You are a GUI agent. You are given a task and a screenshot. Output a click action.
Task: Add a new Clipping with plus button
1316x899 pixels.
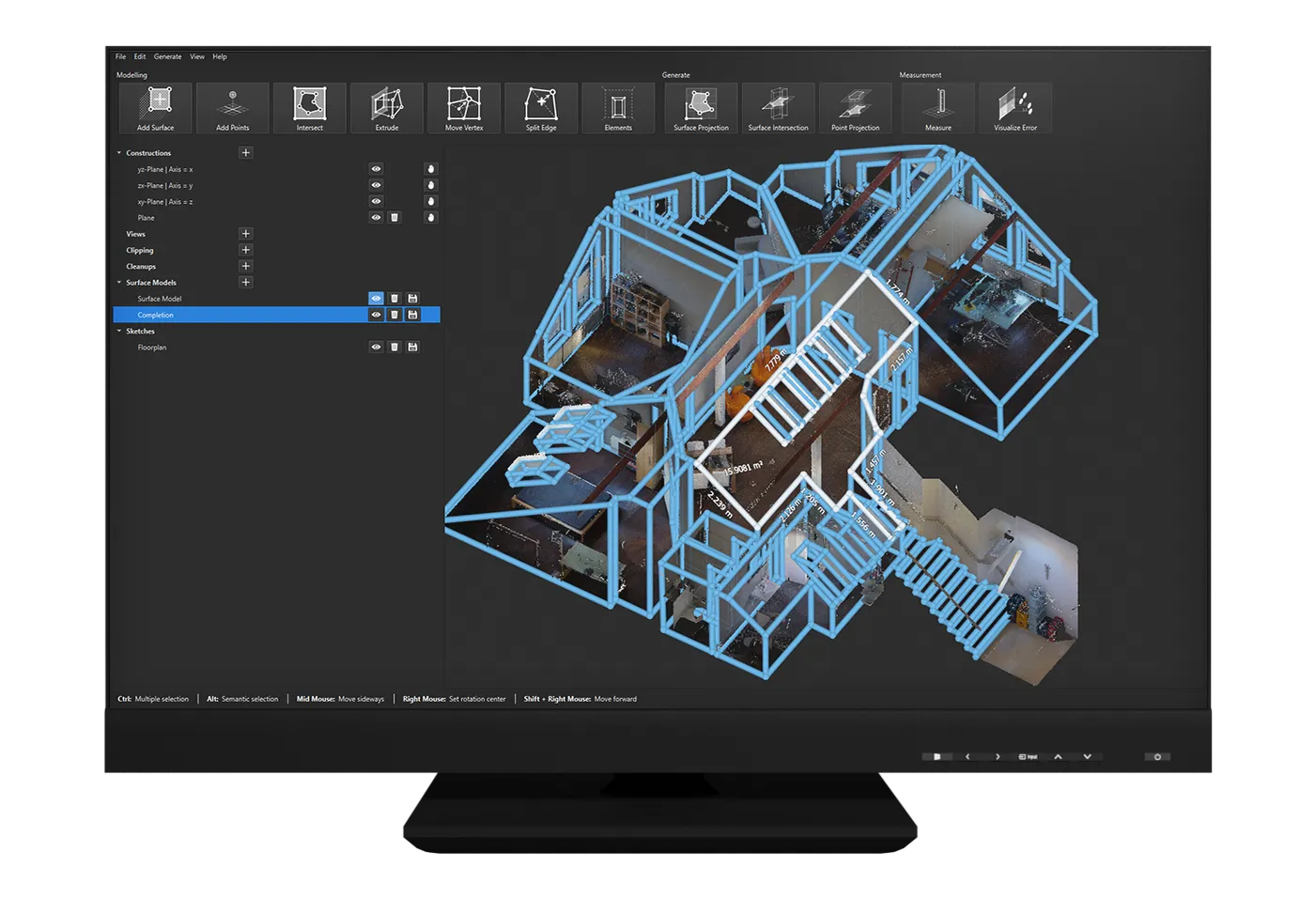click(245, 251)
